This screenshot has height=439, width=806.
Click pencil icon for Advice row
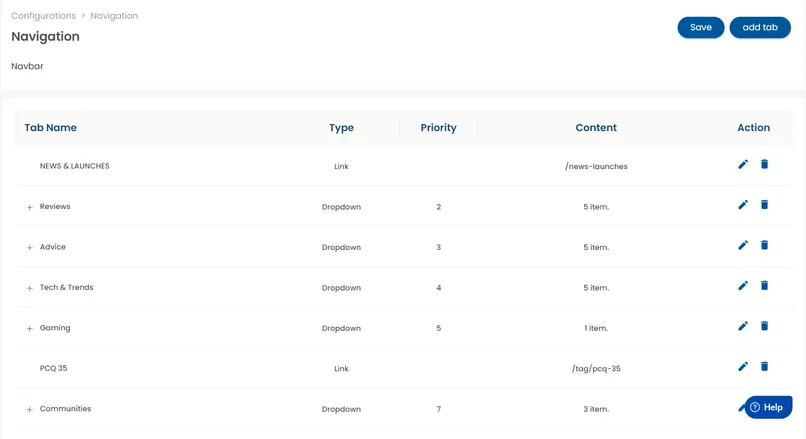(743, 245)
